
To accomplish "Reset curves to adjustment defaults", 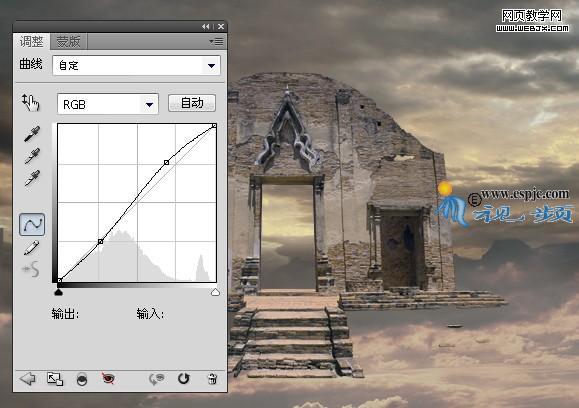I will click(x=184, y=378).
